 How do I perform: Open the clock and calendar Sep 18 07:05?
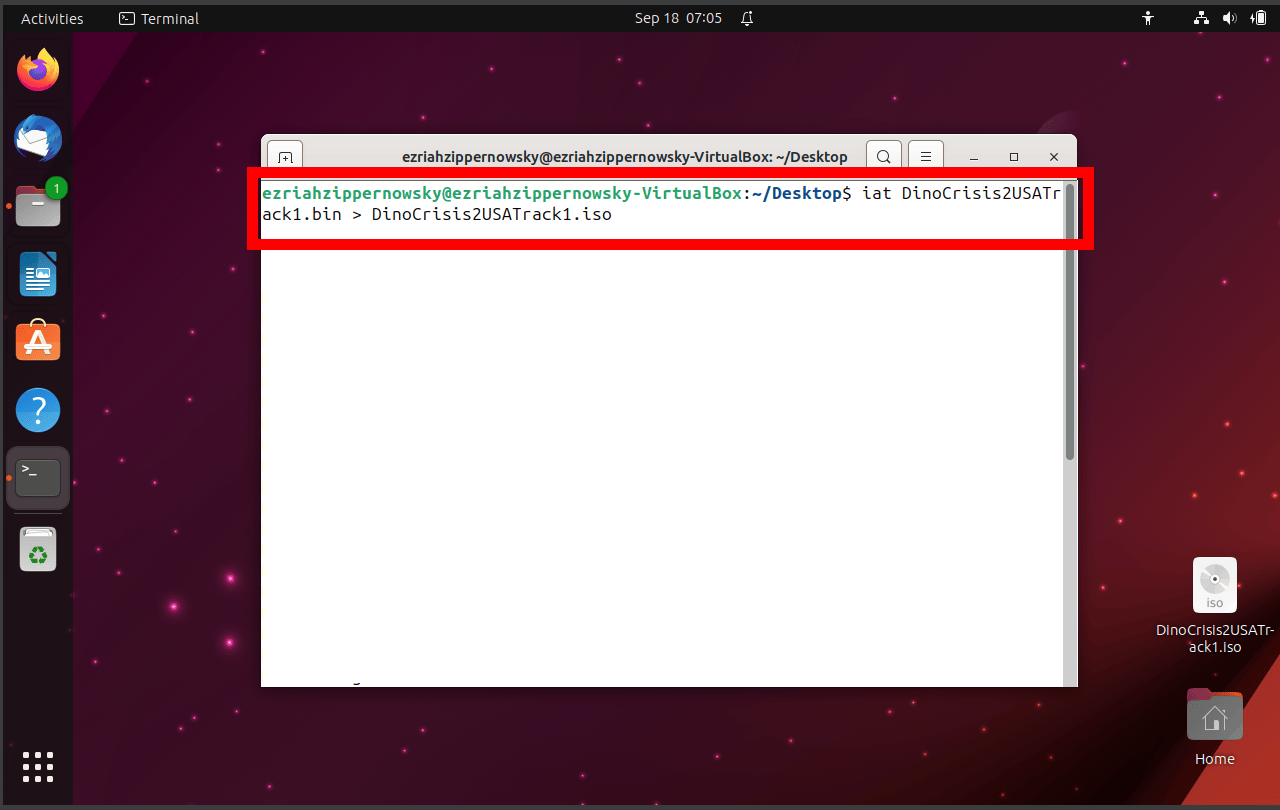(678, 18)
